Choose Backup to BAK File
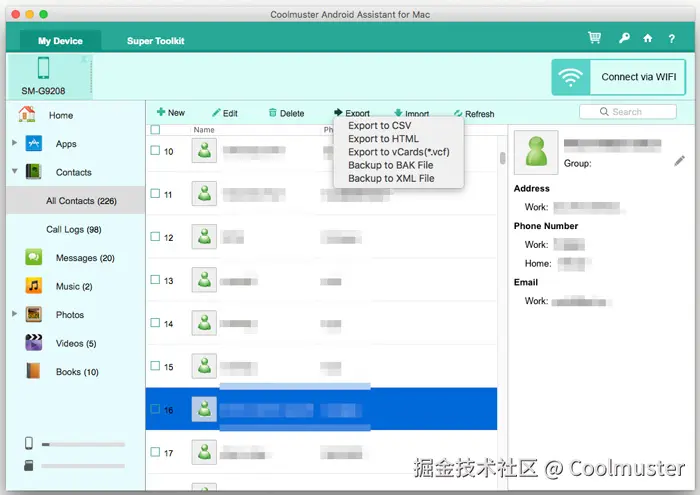700x495 pixels. pyautogui.click(x=391, y=165)
